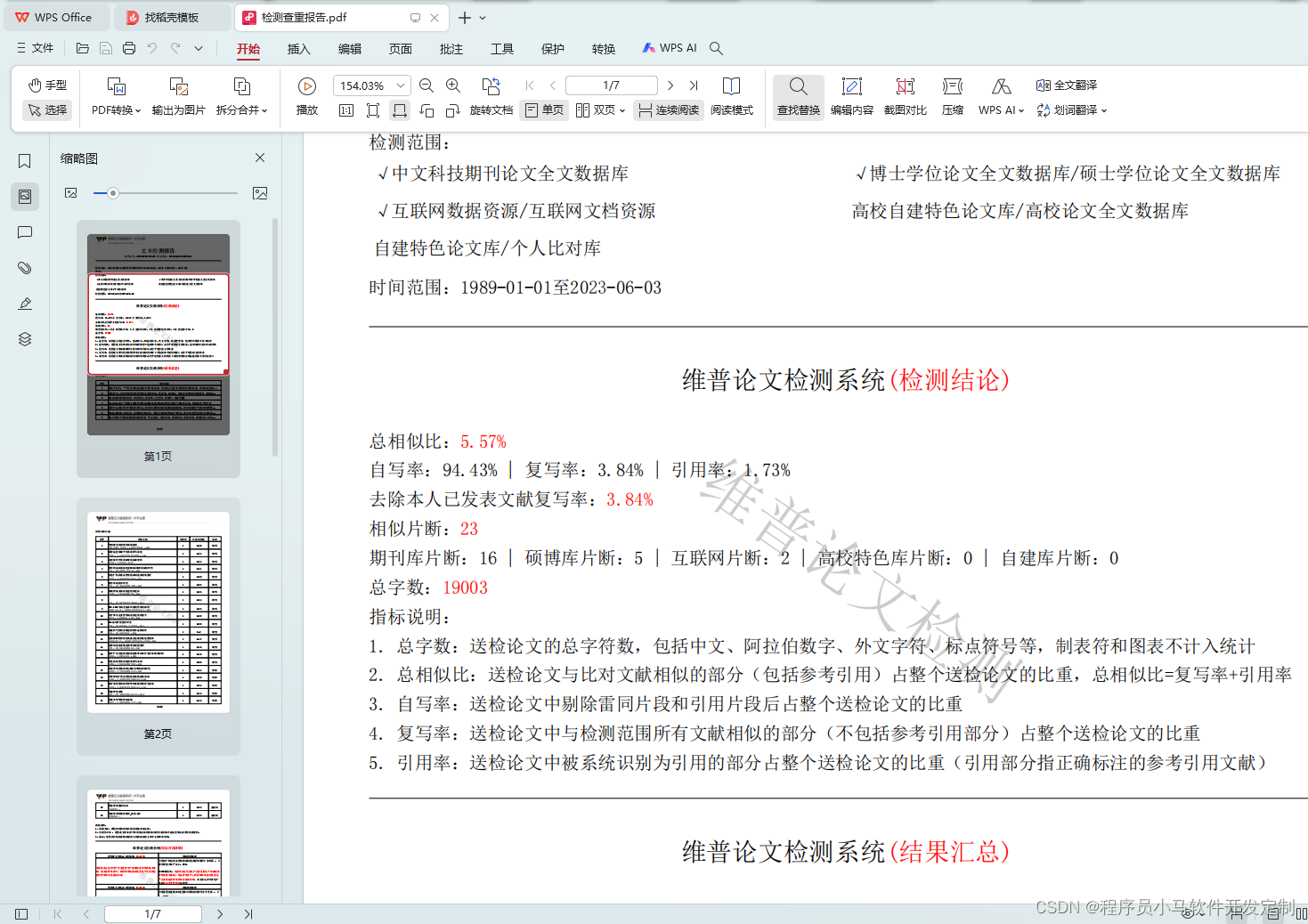Open the 文件 menu
Viewport: 1308px width, 924px height.
click(36, 48)
